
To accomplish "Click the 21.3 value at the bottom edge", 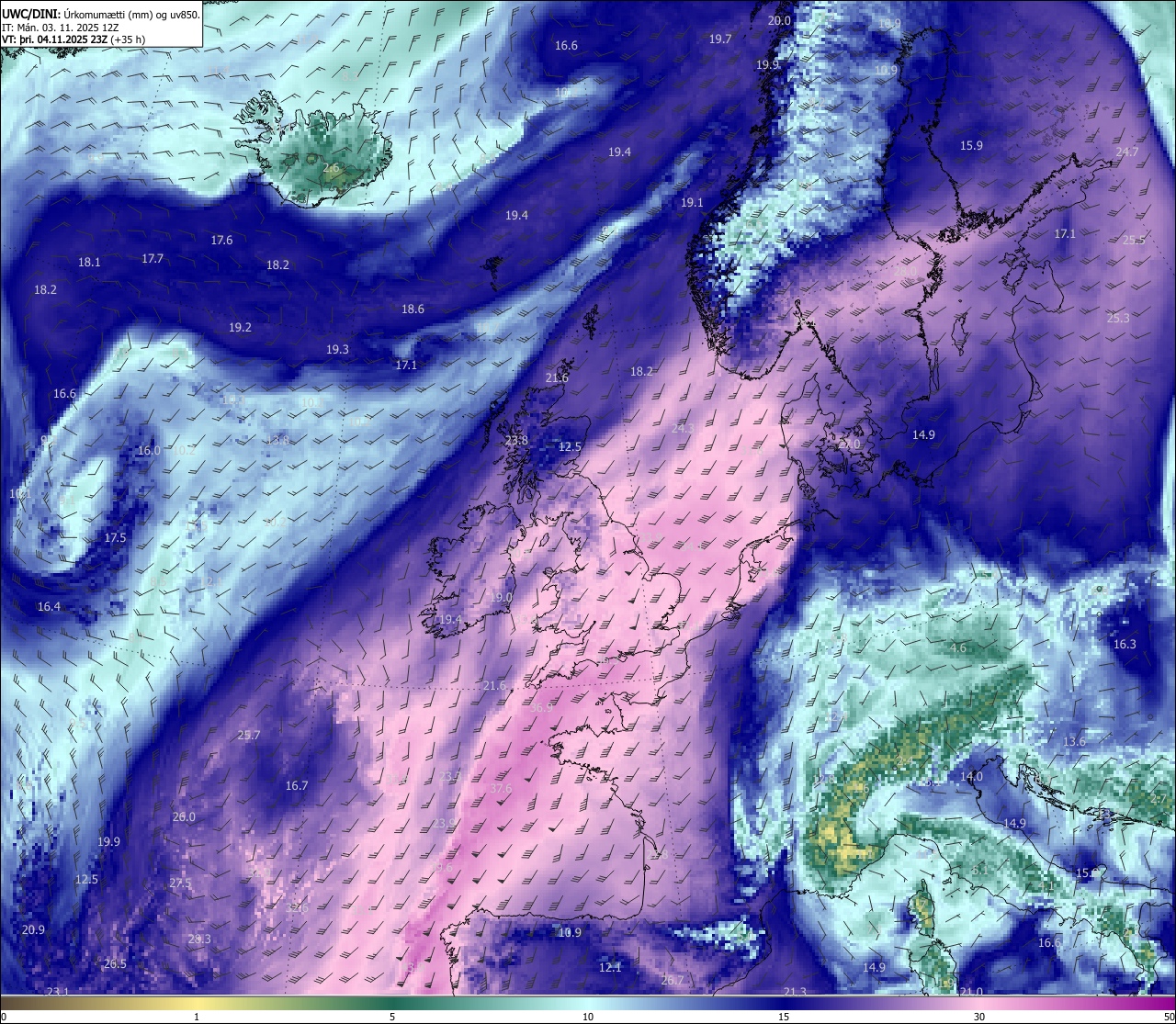I will pyautogui.click(x=795, y=991).
